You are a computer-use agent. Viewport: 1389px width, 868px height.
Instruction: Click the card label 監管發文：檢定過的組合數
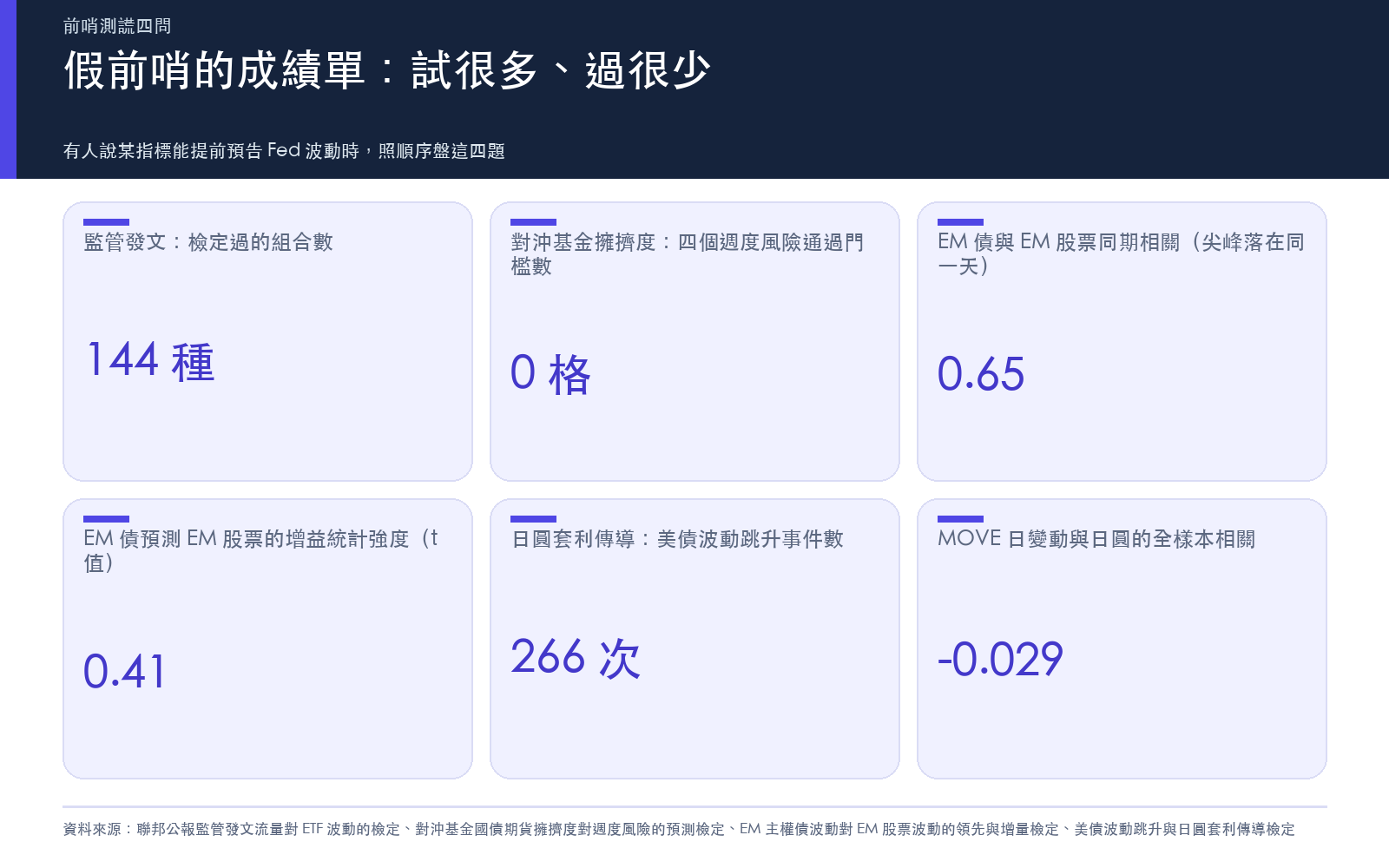pos(208,242)
